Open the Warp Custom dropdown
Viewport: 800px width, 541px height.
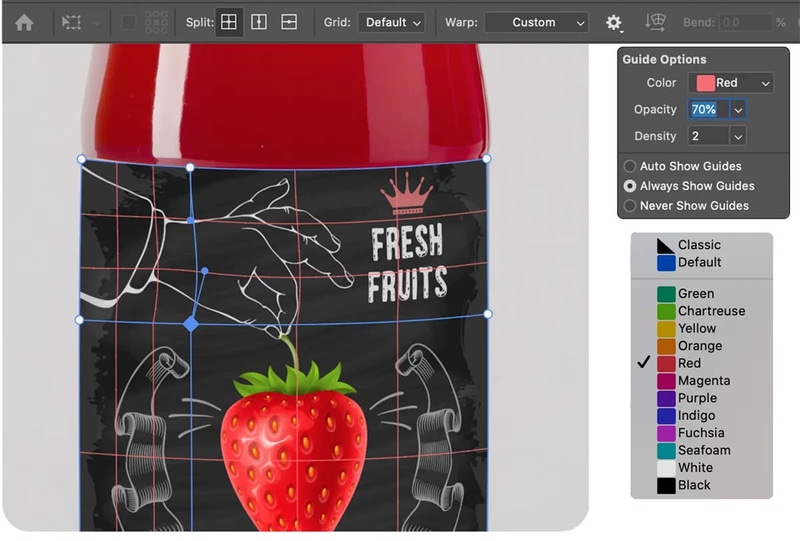536,22
